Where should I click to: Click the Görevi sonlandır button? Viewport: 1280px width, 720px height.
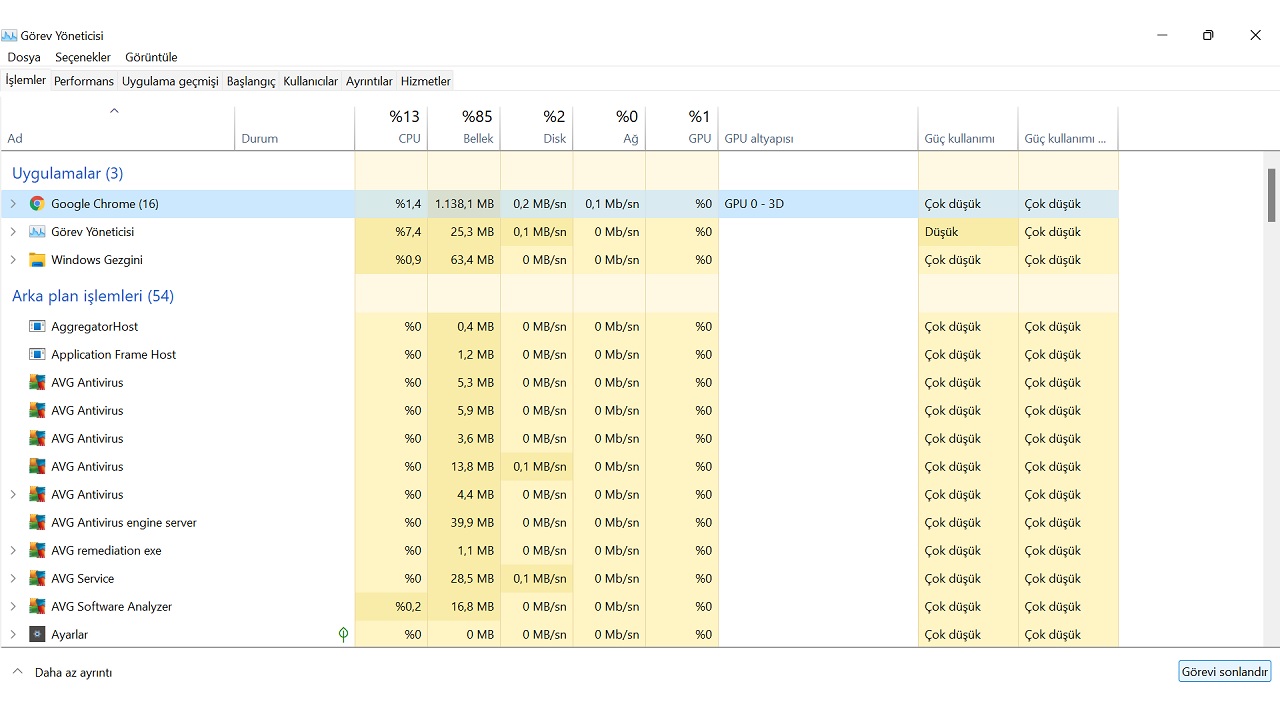tap(1225, 672)
